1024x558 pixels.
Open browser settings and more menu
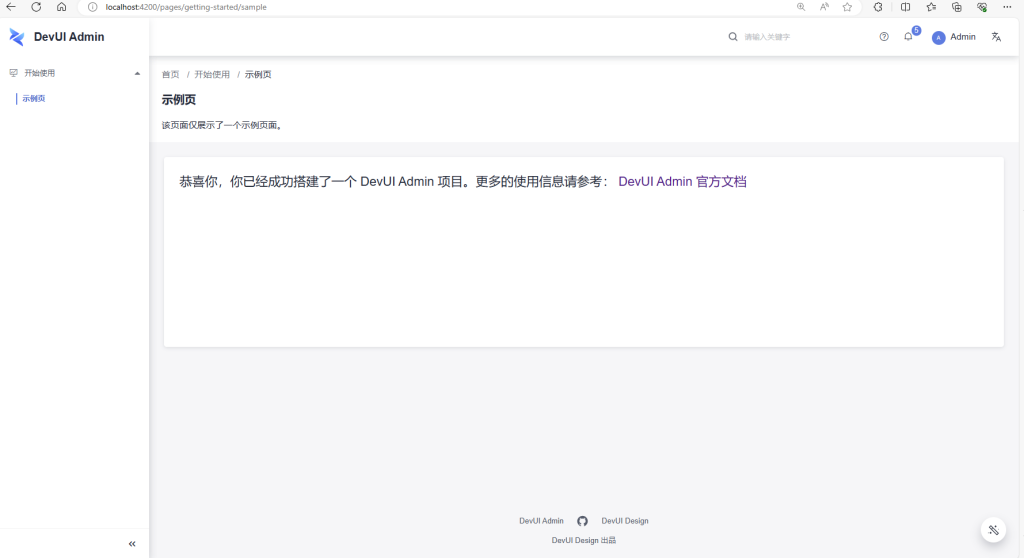tap(1007, 7)
